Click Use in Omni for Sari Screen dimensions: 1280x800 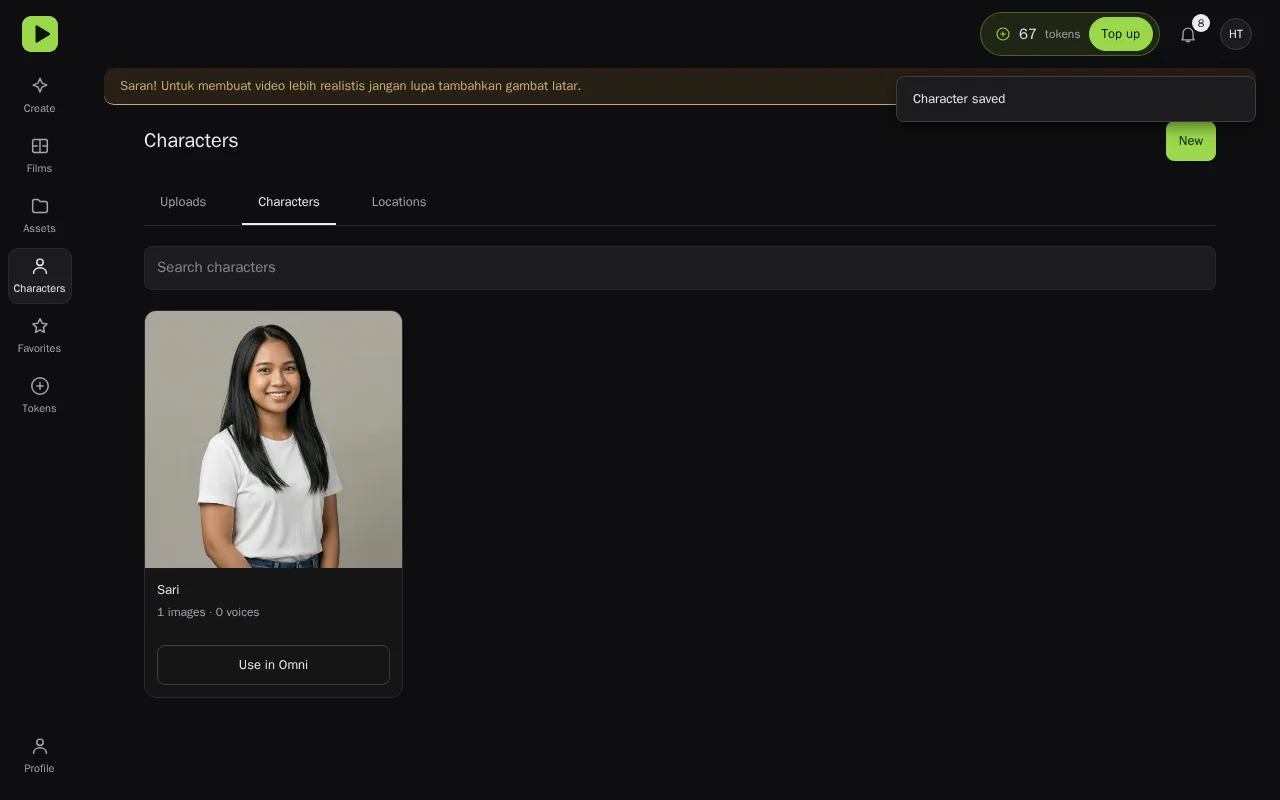point(273,665)
